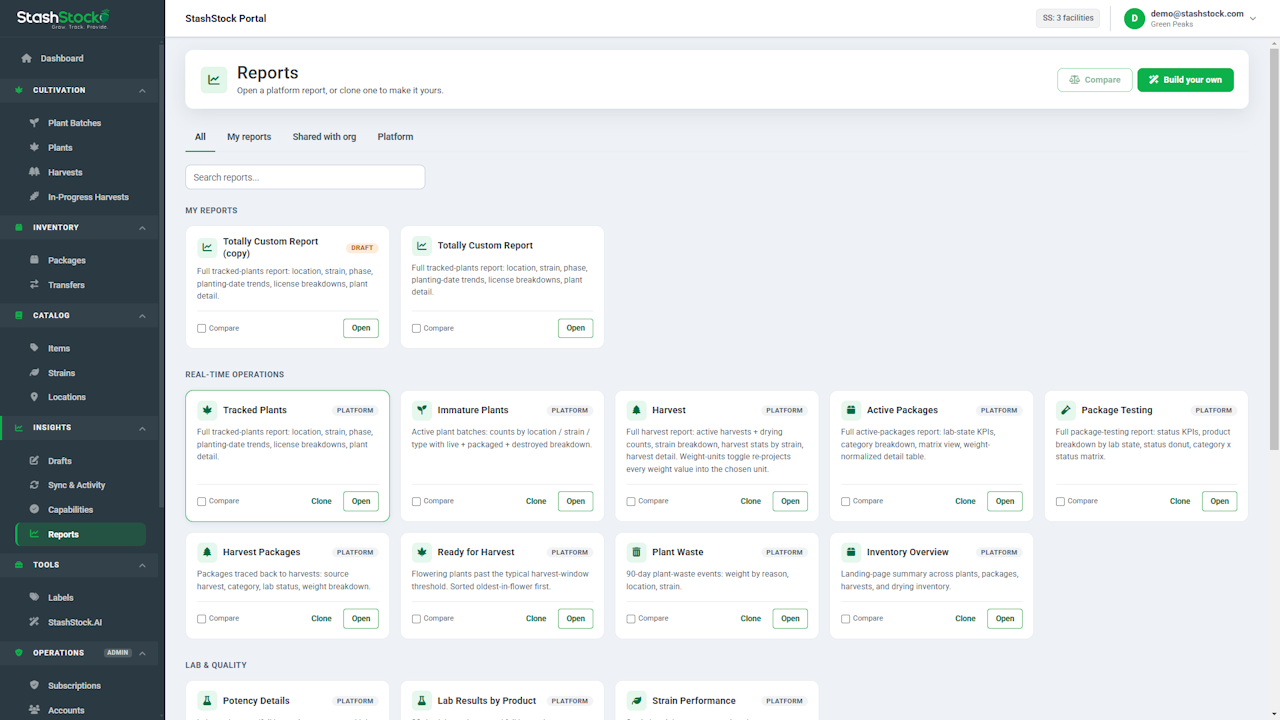
Task: Click the Strain Performance card title
Action: tap(694, 701)
